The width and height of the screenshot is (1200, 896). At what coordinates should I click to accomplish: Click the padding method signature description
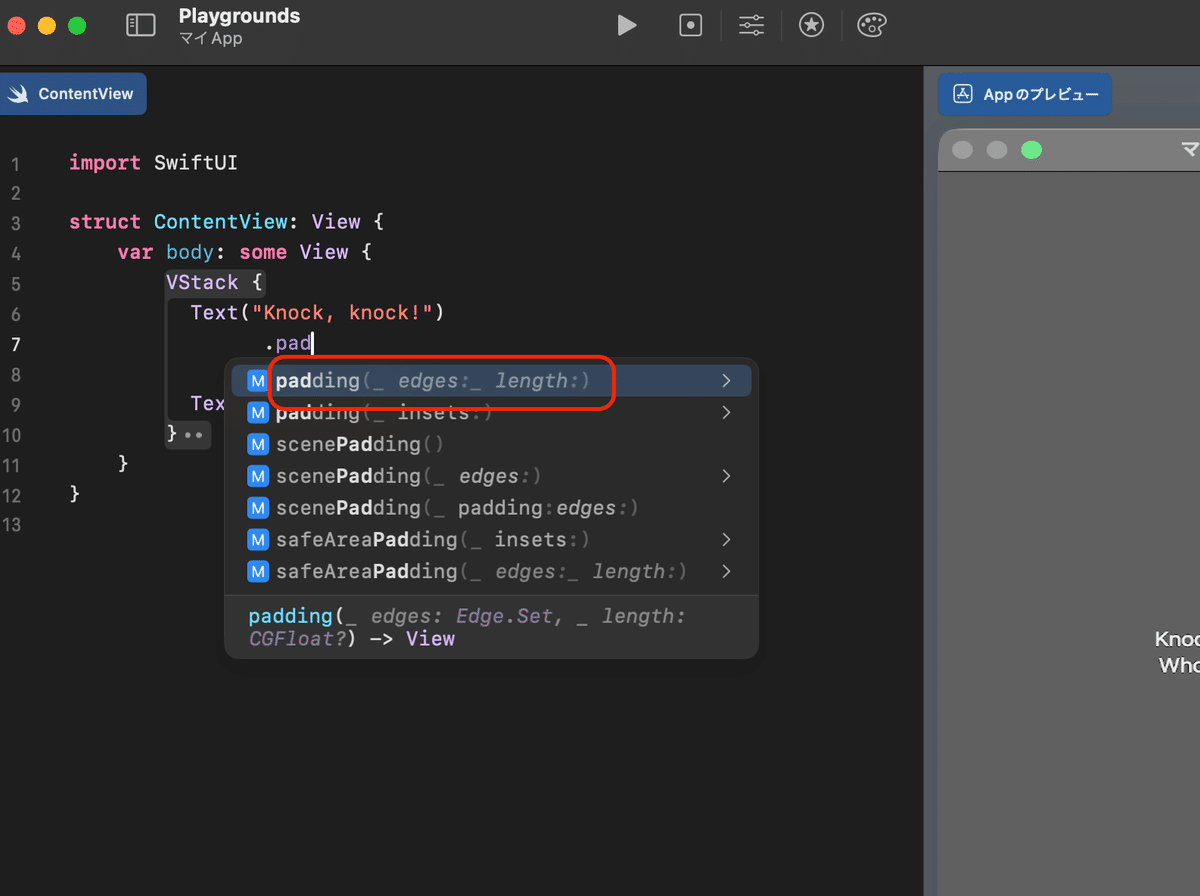[x=467, y=627]
